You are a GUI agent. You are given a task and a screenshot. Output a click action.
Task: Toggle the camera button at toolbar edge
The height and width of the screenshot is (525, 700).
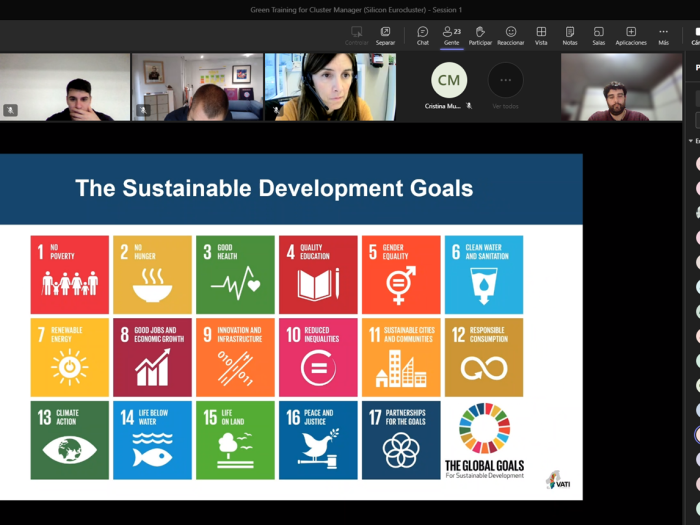(x=695, y=35)
